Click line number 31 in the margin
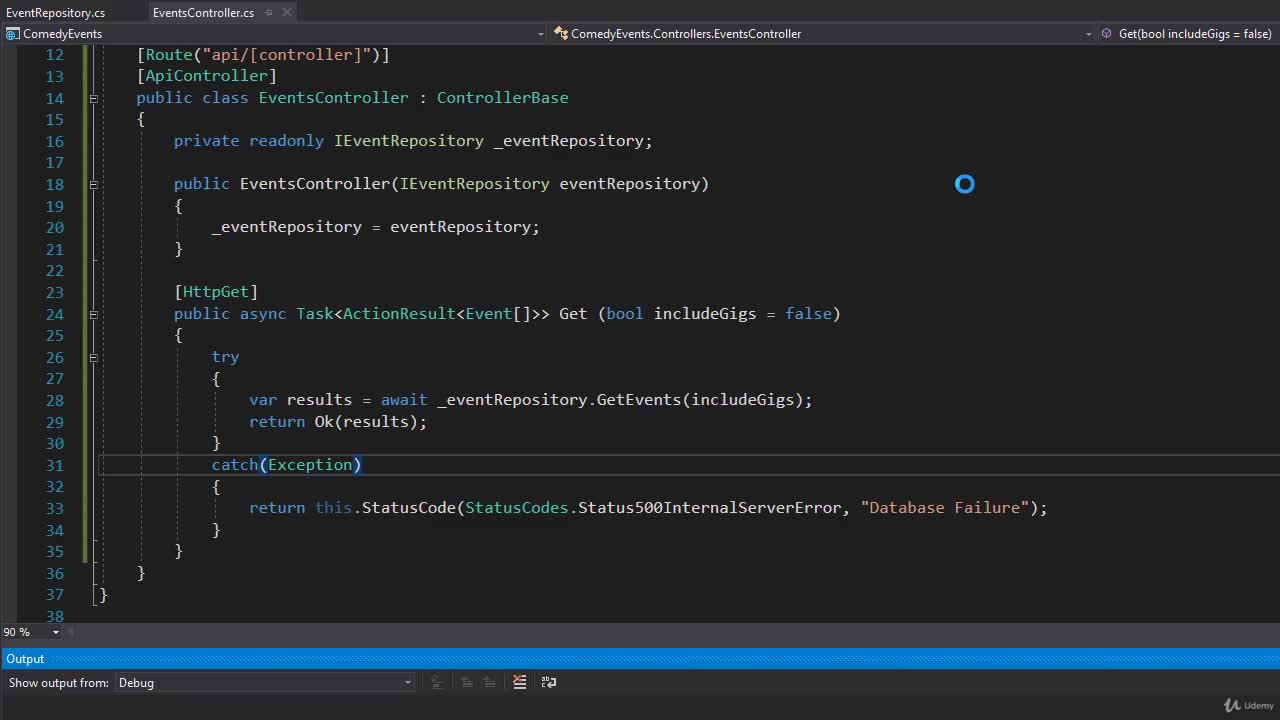Viewport: 1280px width, 720px height. [53, 465]
